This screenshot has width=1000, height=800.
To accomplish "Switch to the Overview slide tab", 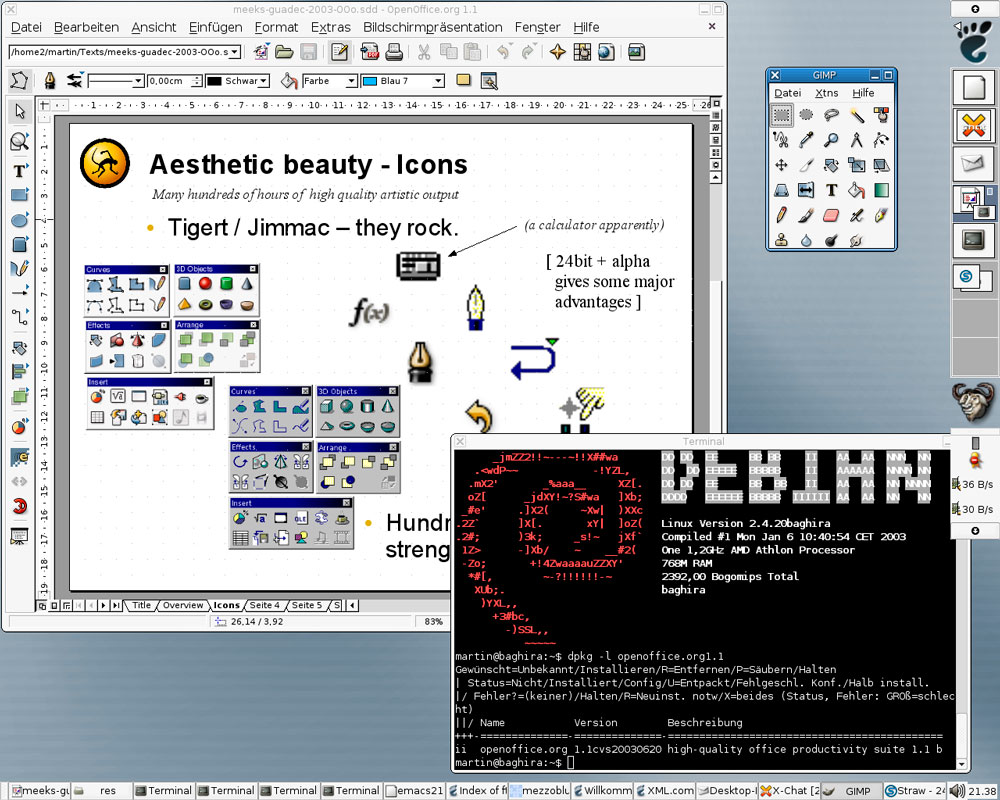I will [183, 605].
